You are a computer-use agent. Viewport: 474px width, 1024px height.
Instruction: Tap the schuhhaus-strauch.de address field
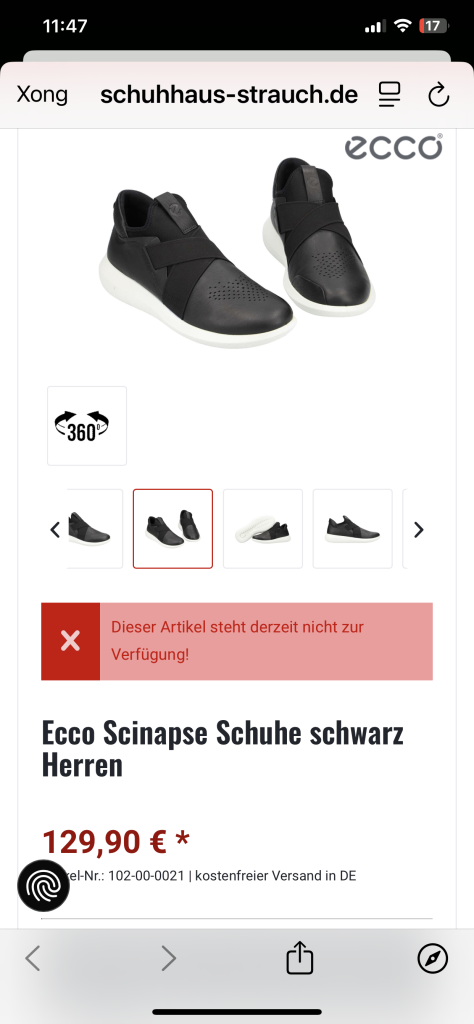(x=229, y=95)
